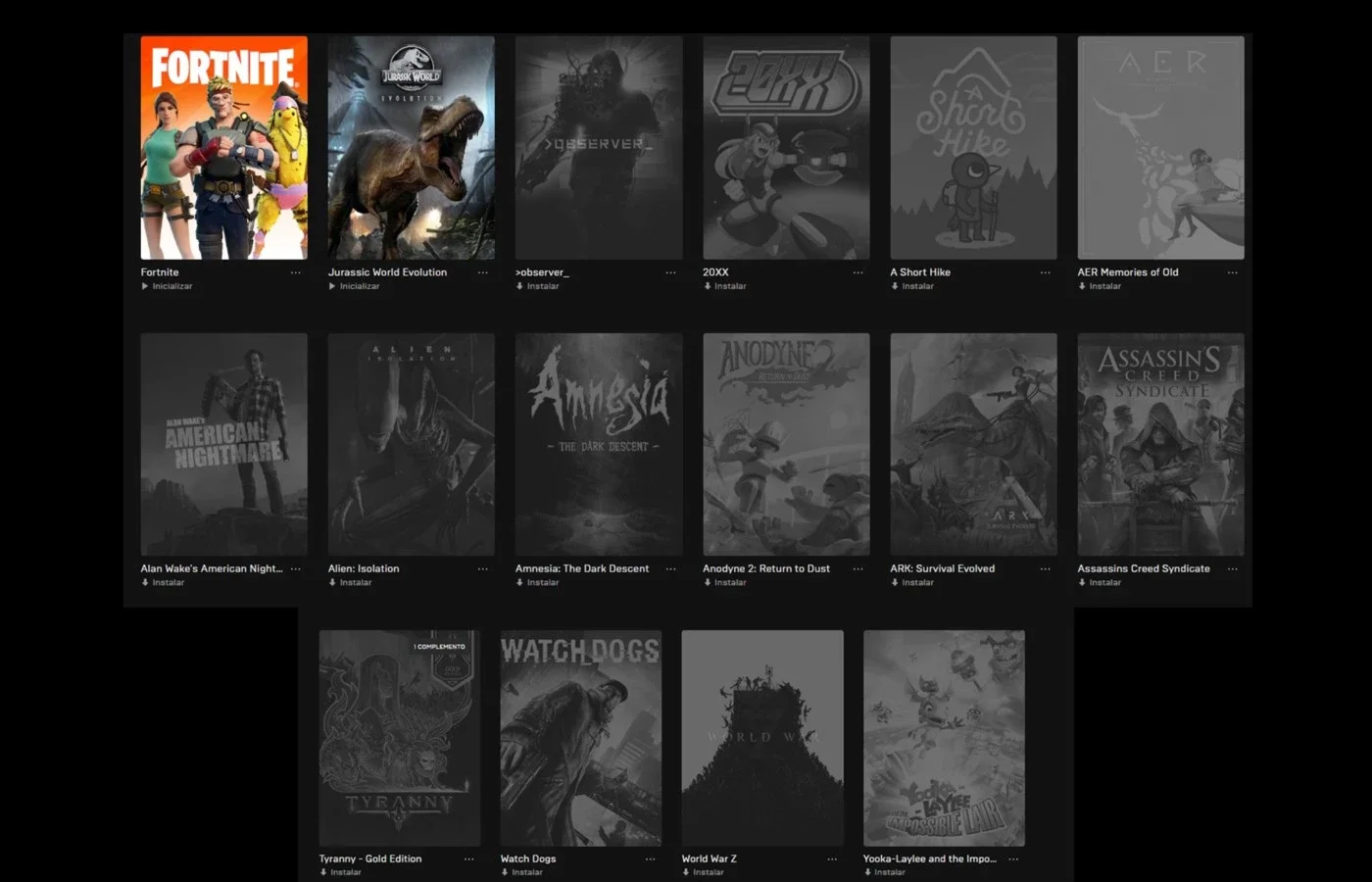Screen dimensions: 1372x882
Task: Click the ellipsis next to AER Memories of Old
Action: (1232, 272)
